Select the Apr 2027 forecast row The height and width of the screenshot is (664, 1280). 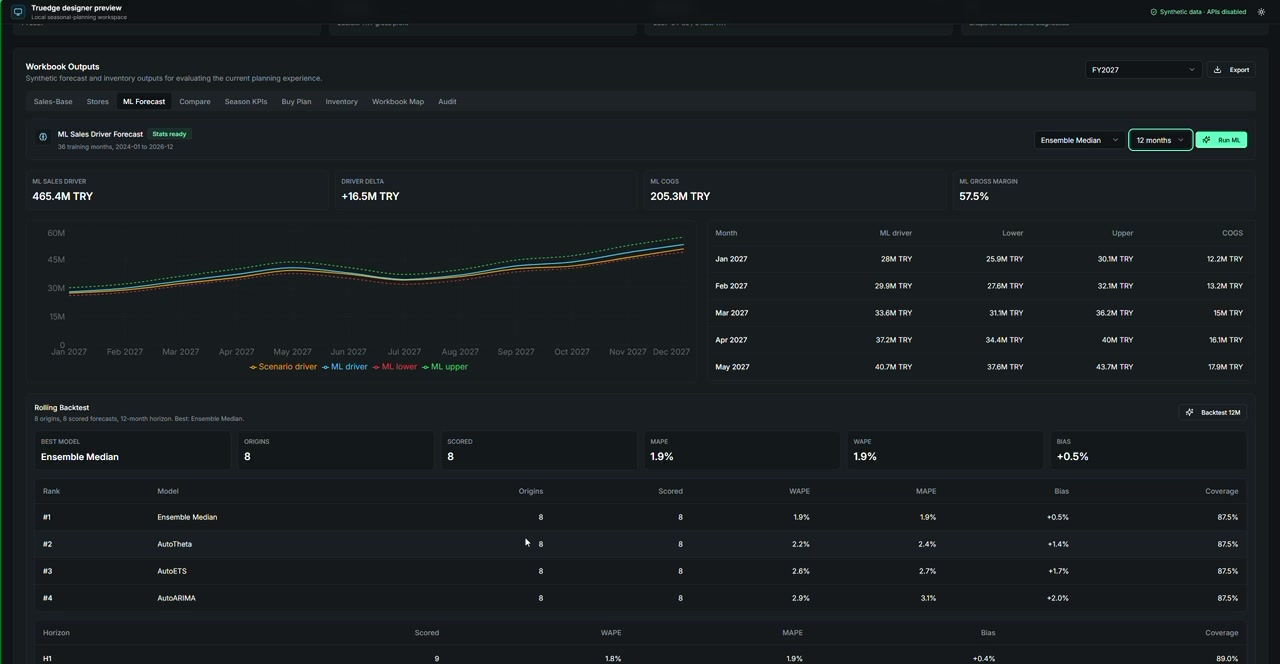pyautogui.click(x=979, y=340)
